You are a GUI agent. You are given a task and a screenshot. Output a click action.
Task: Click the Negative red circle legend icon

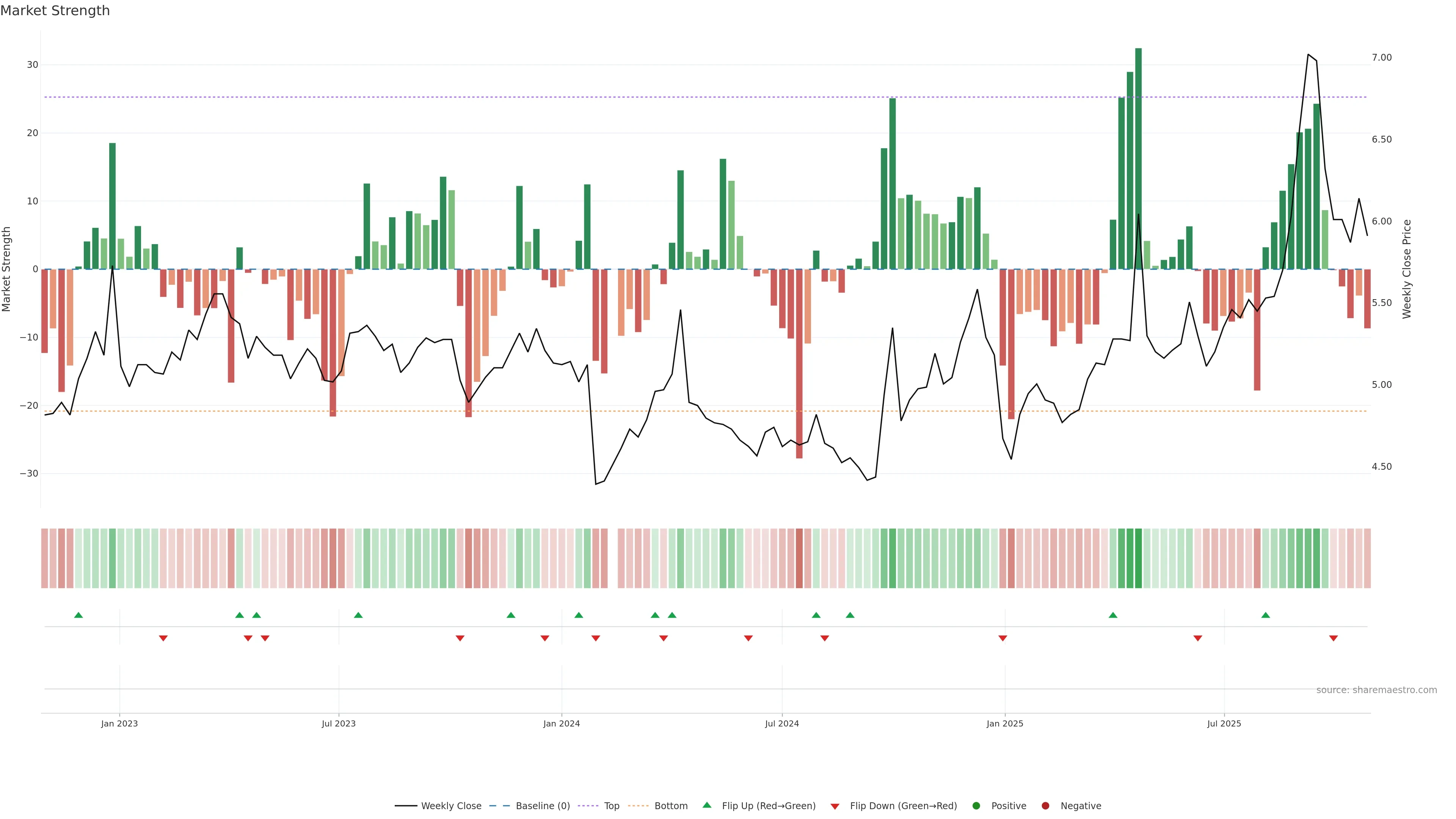tap(1045, 806)
